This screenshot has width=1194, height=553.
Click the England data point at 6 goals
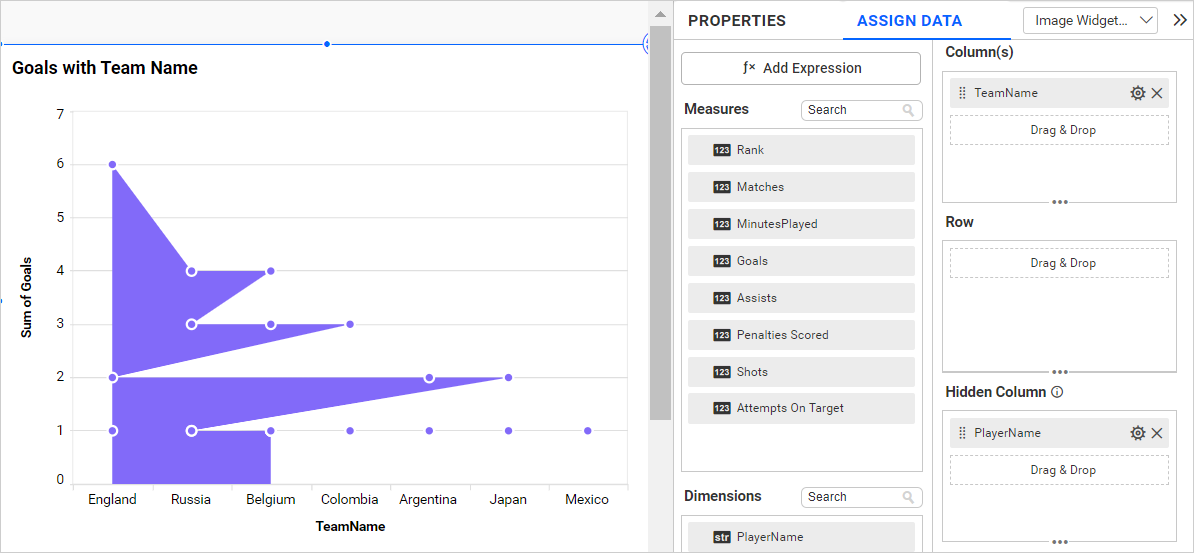[112, 164]
